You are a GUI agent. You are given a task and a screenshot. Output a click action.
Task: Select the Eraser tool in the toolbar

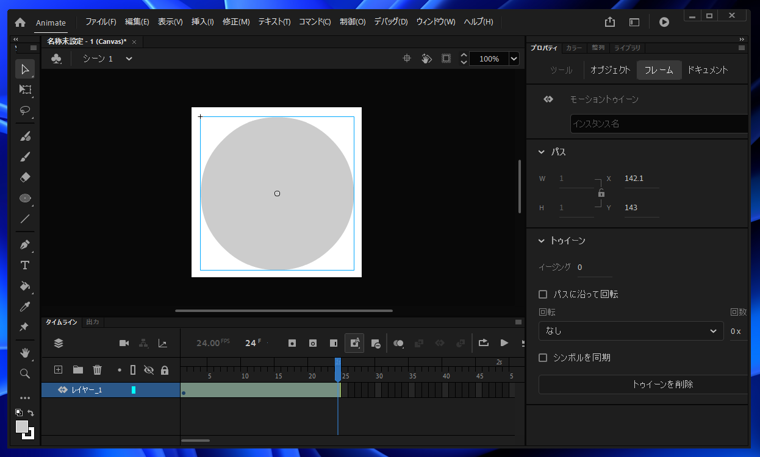pyautogui.click(x=25, y=177)
